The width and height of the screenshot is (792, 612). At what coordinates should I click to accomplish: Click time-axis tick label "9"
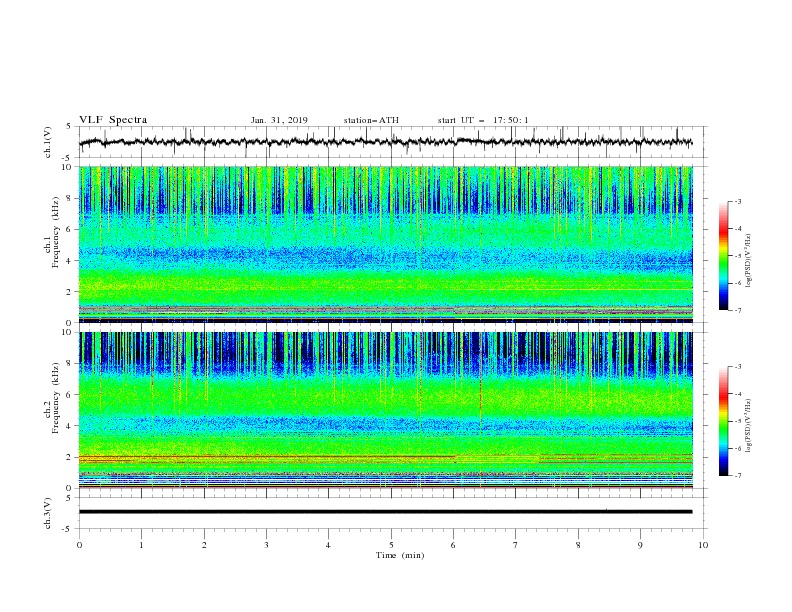pos(640,545)
